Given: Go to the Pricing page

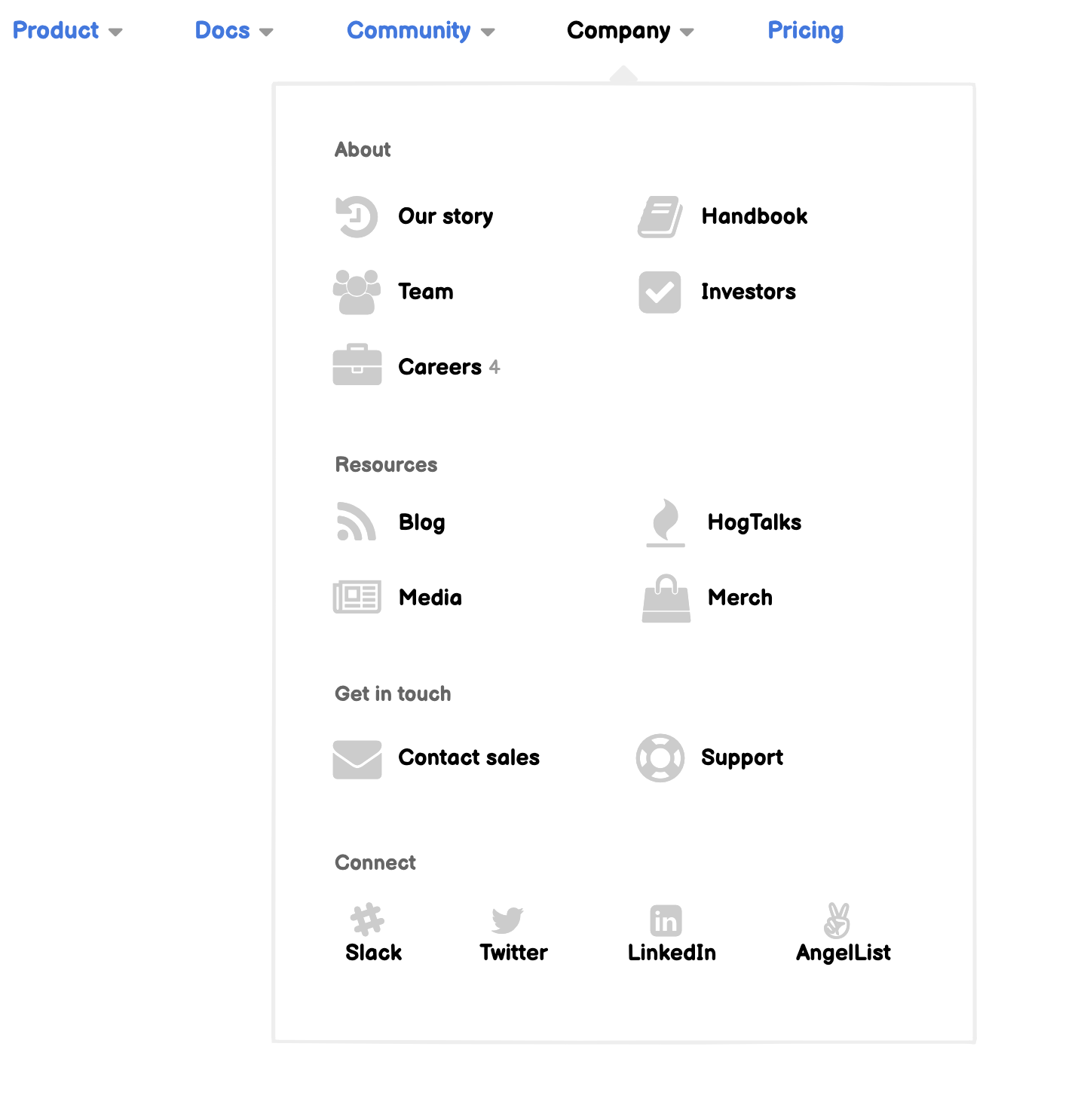Looking at the screenshot, I should (x=805, y=30).
